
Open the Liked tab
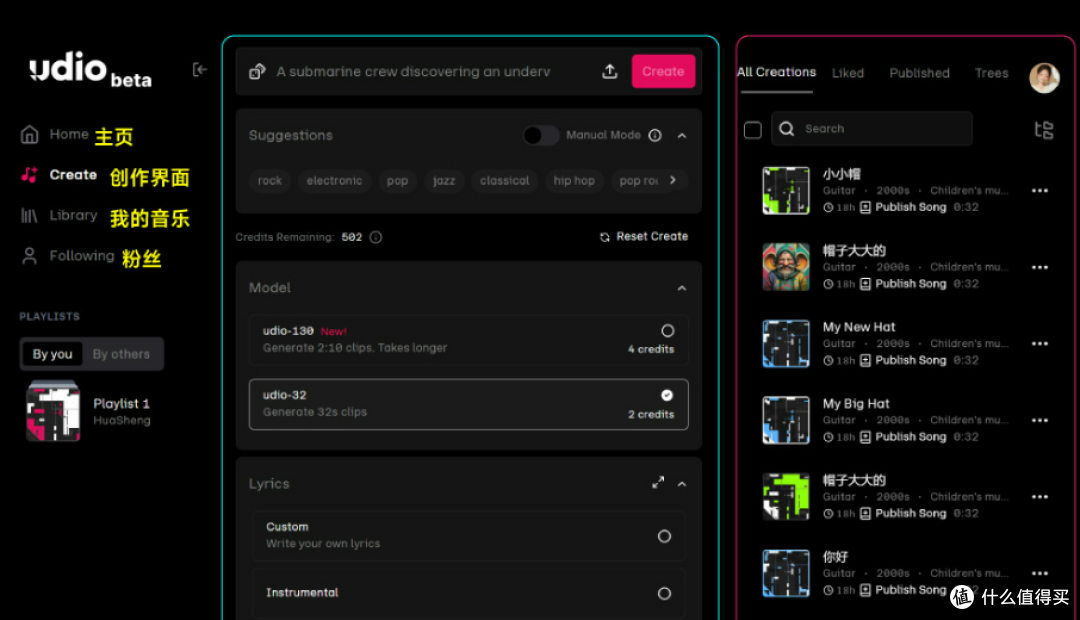click(x=848, y=73)
